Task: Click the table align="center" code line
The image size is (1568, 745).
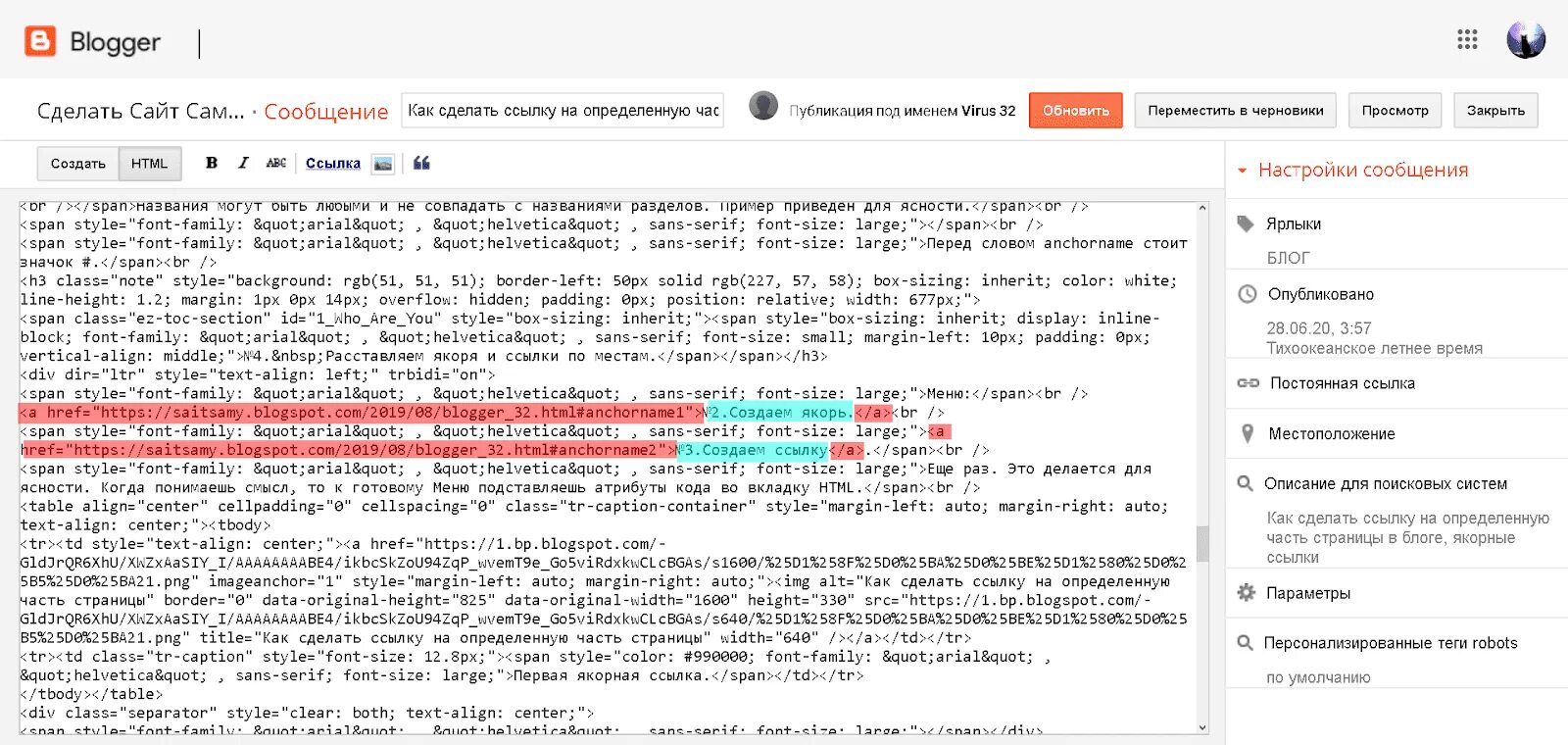Action: pyautogui.click(x=594, y=506)
